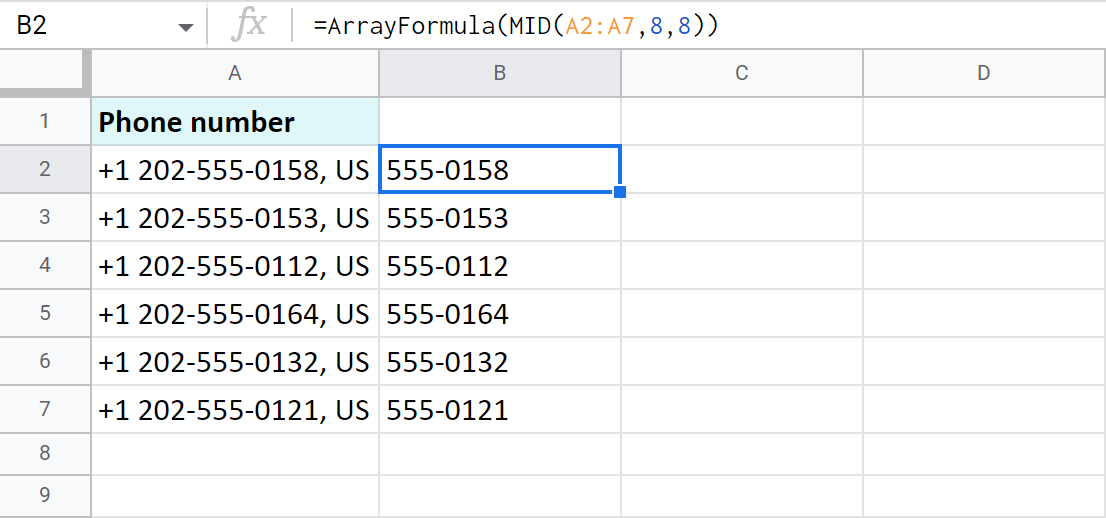Click the fx function icon
Image resolution: width=1106 pixels, height=518 pixels.
point(248,26)
